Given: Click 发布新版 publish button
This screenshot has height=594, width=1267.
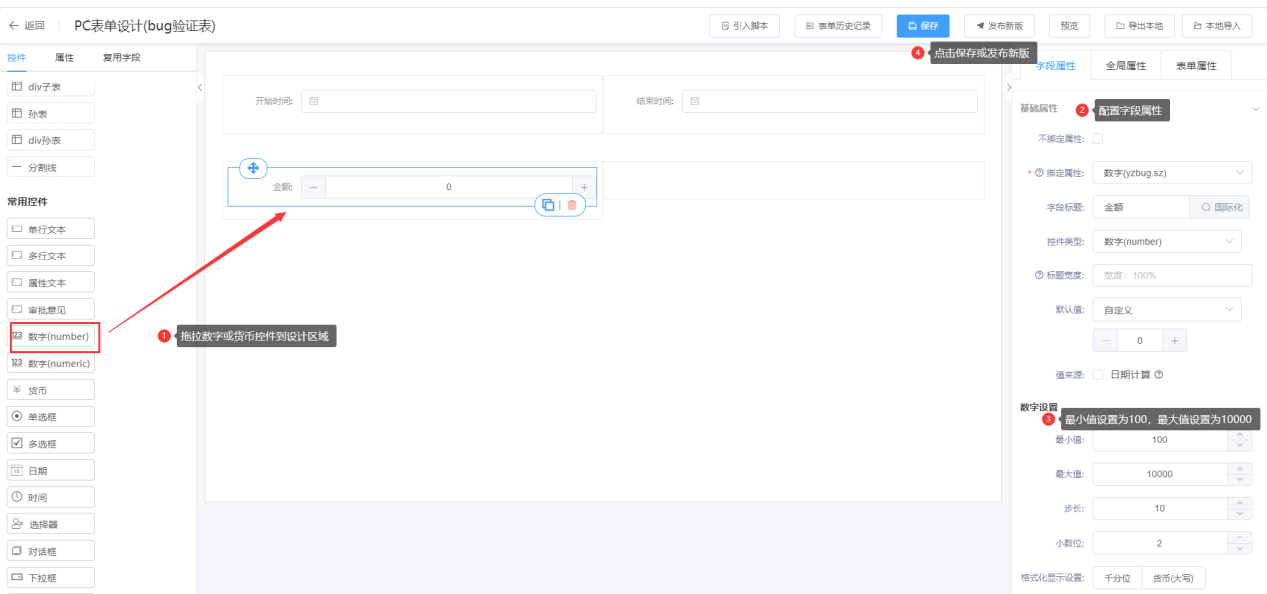Looking at the screenshot, I should (x=1000, y=26).
